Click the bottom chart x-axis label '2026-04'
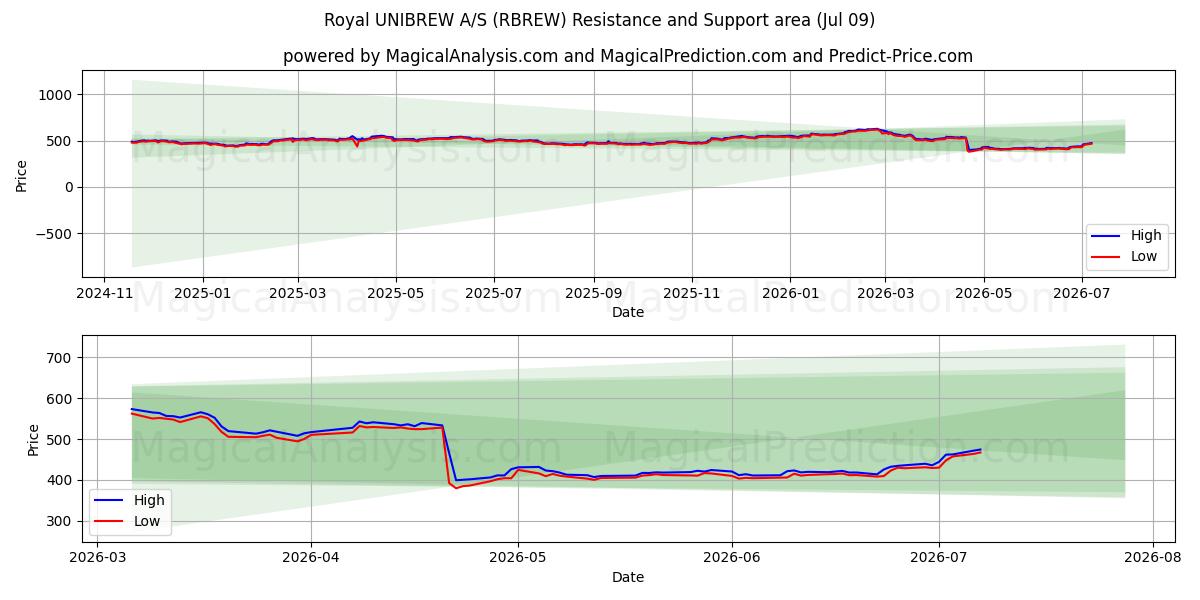The height and width of the screenshot is (600, 1200). tap(311, 558)
